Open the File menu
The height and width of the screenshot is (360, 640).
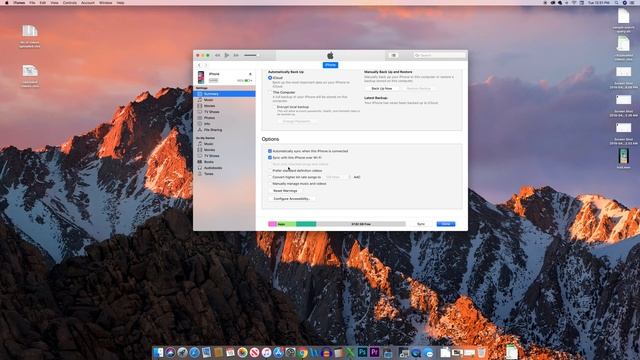[x=32, y=2]
